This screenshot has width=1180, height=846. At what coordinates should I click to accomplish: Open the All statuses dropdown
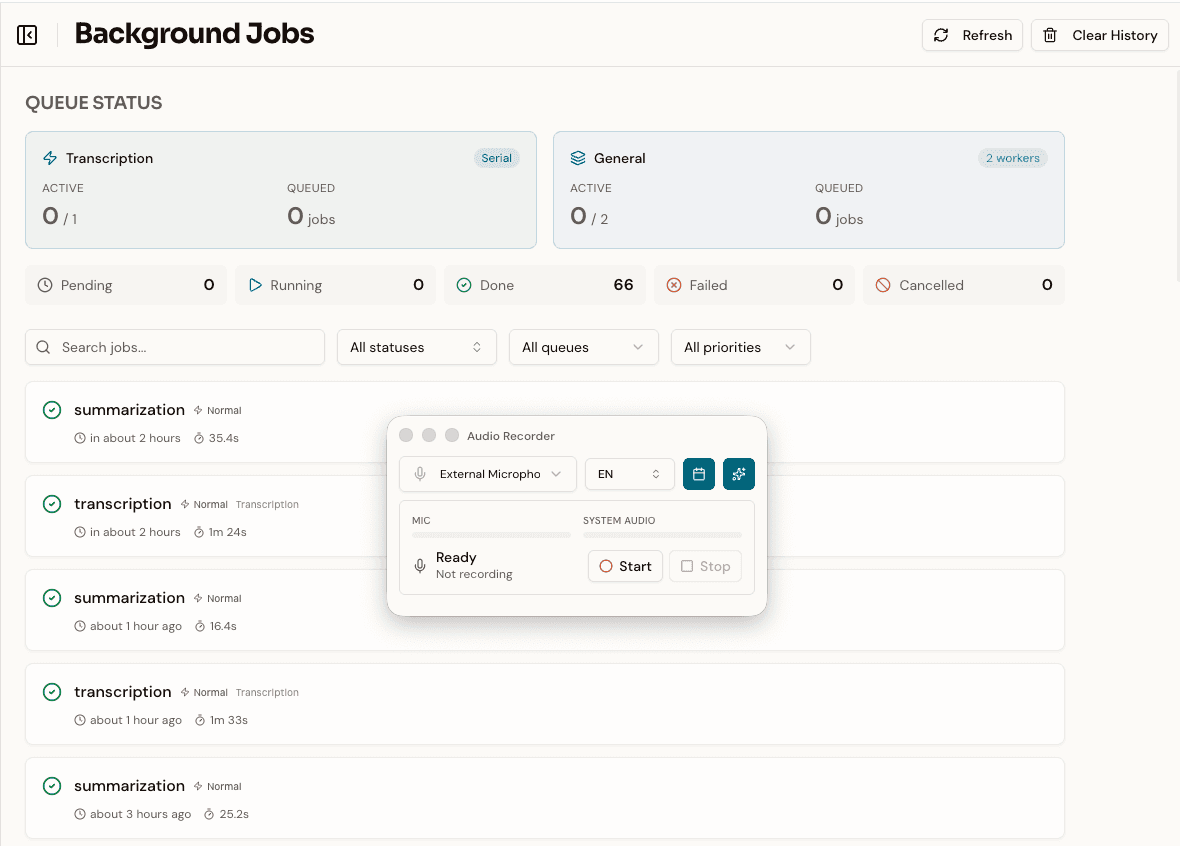click(416, 347)
